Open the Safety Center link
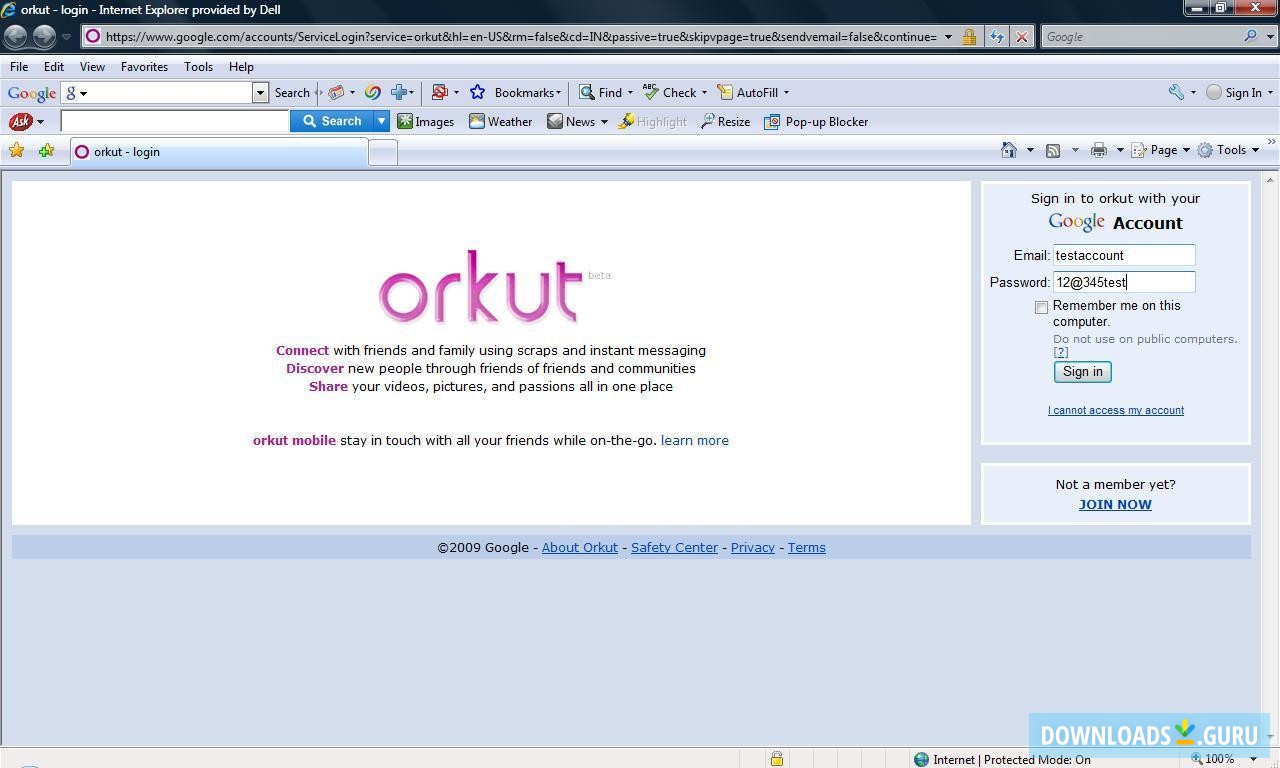Screen dimensions: 1280x768 (x=674, y=547)
